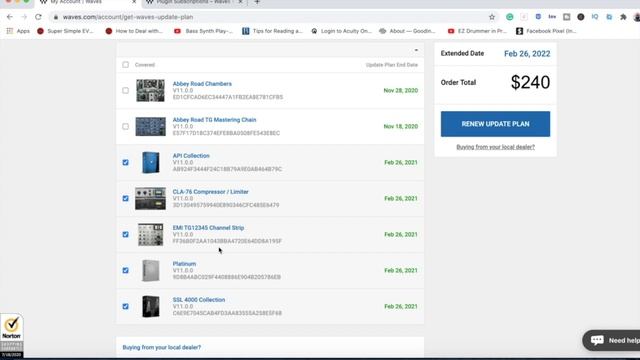This screenshot has height=360, width=640.
Task: Uncheck the EMI TG12345 Channel Strip checkbox
Action: coord(125,234)
